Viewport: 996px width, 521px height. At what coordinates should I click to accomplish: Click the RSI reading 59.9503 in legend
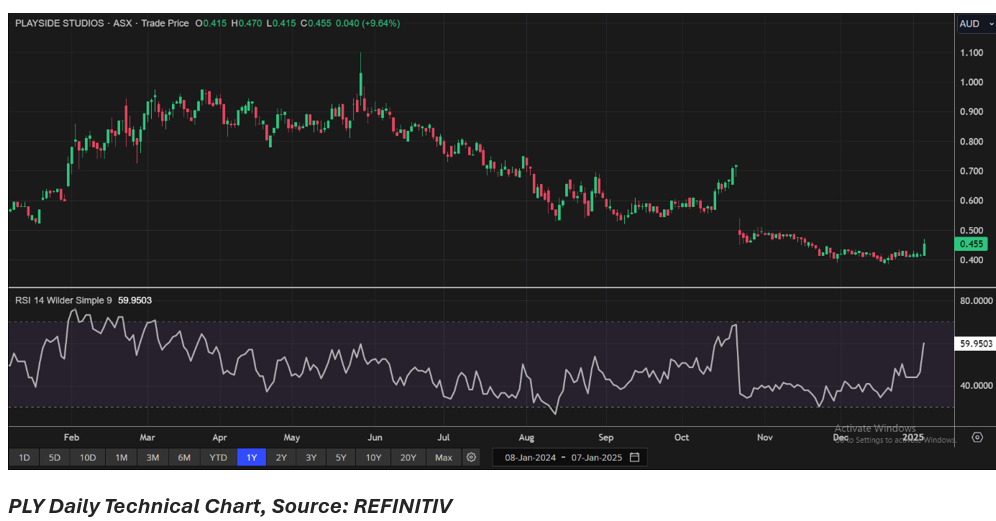pos(135,300)
